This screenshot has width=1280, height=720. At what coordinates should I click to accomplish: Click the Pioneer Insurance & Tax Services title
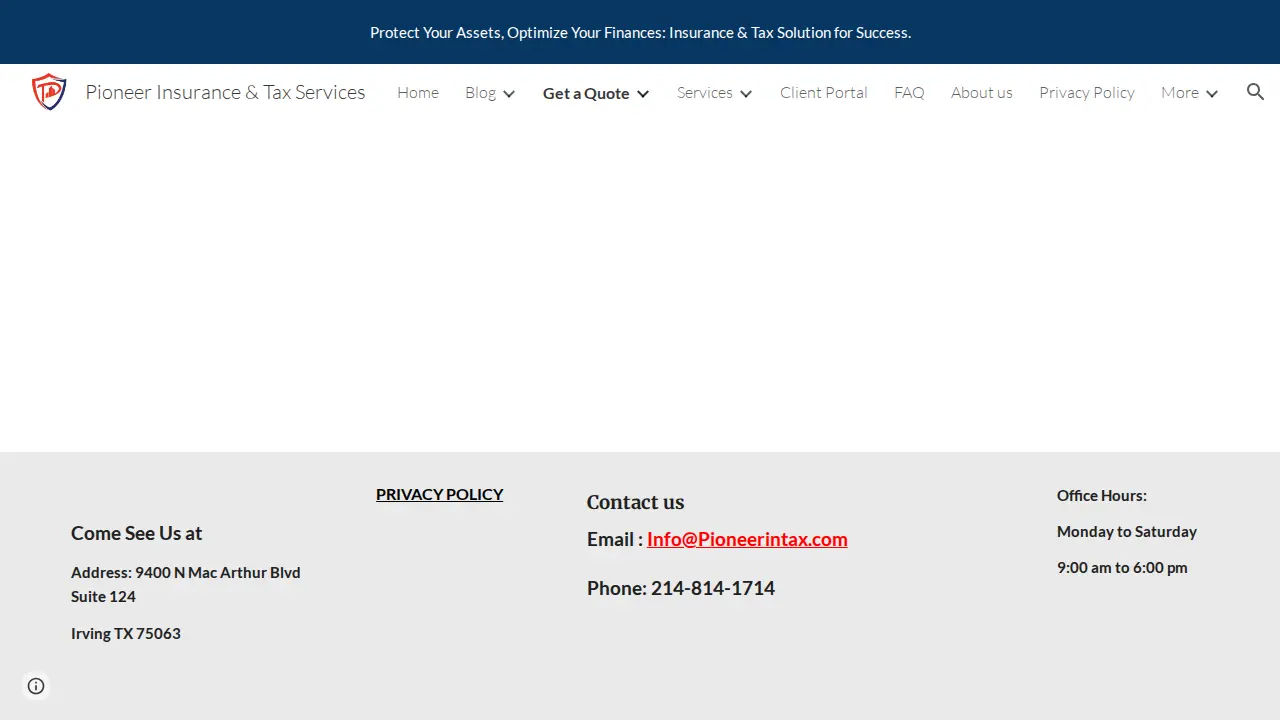[225, 92]
